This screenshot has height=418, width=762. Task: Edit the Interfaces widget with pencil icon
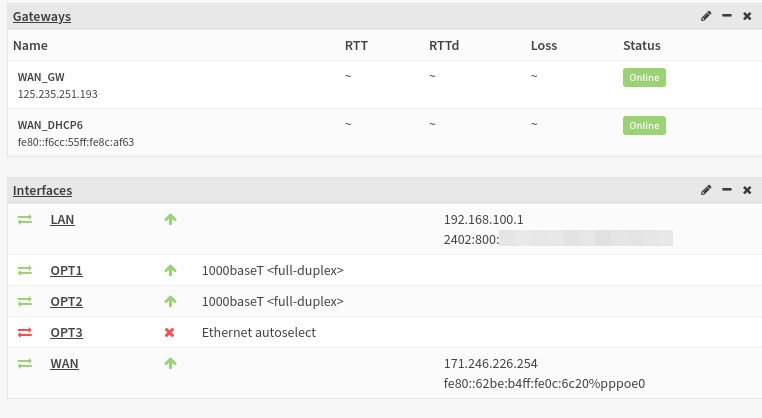click(x=707, y=190)
